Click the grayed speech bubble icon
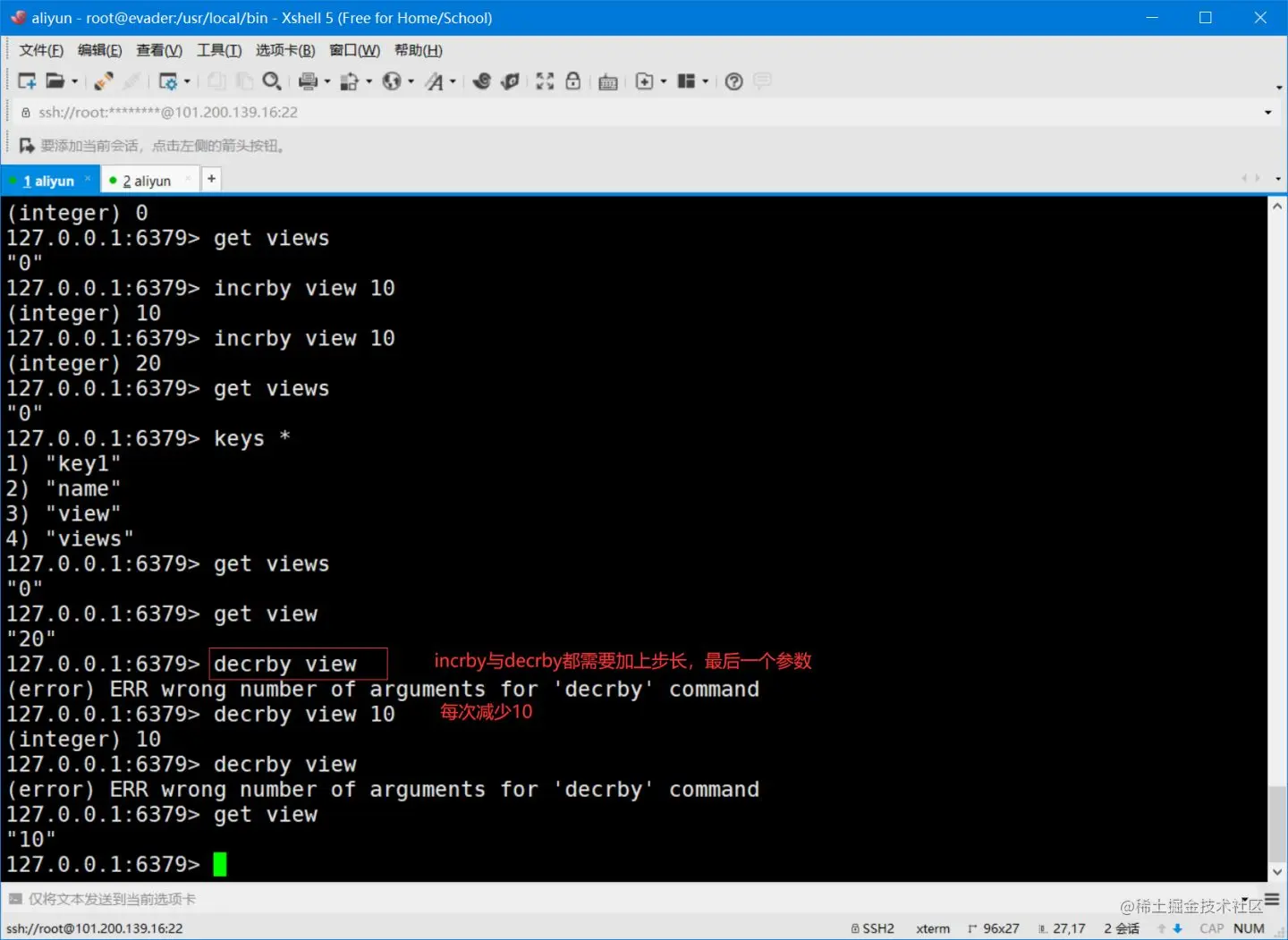This screenshot has width=1288, height=940. click(x=763, y=81)
